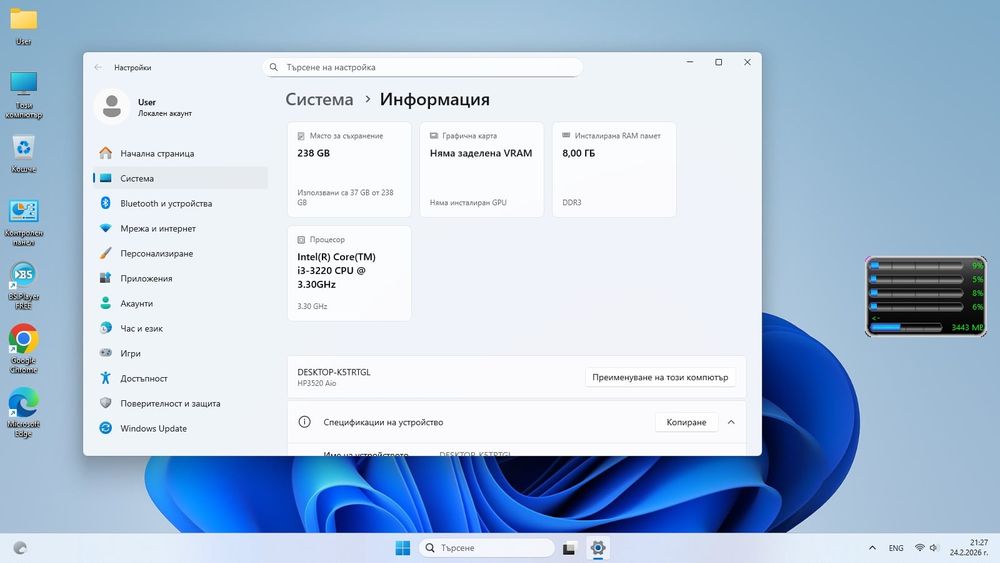The width and height of the screenshot is (1000, 563).
Task: Open Windows Update settings page
Action: coord(180,428)
